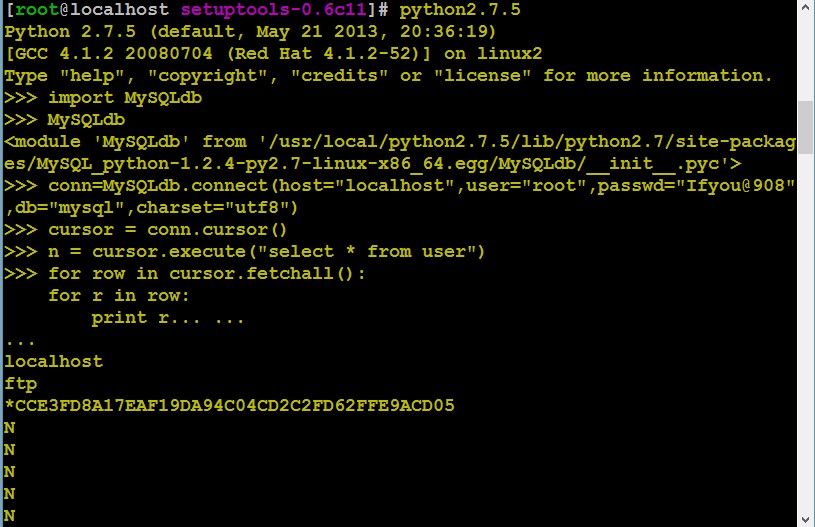Click the 'python2.7.5' command text
The width and height of the screenshot is (815, 527).
(x=460, y=10)
